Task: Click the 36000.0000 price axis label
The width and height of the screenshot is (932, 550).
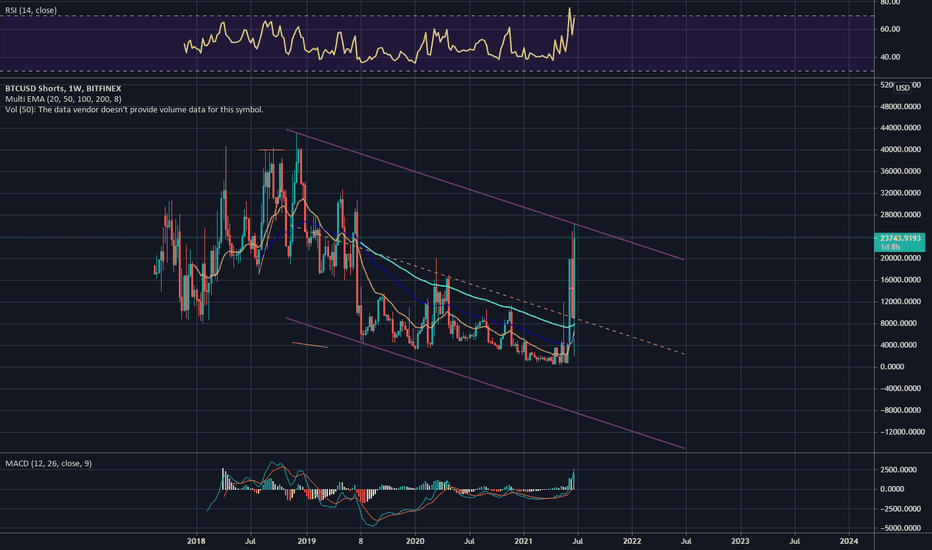Action: [900, 171]
